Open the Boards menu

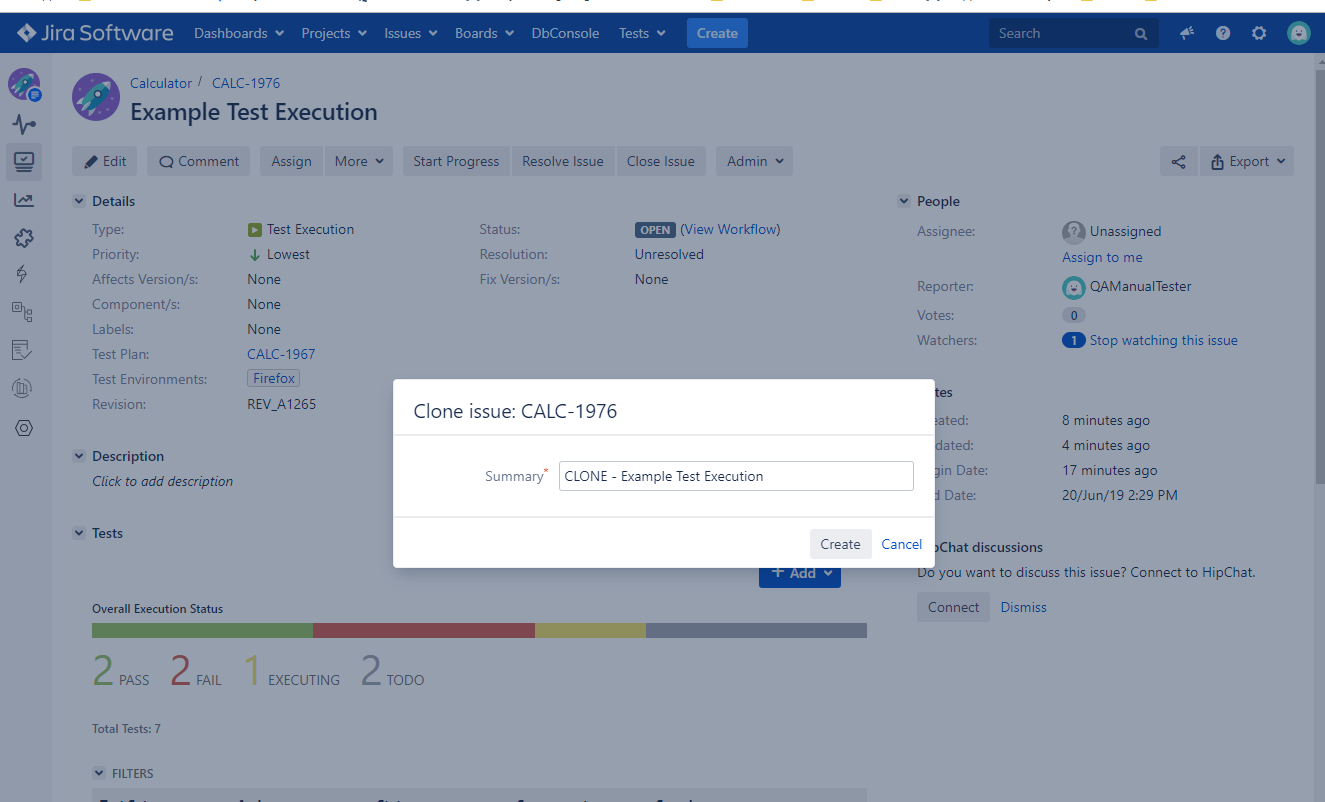pyautogui.click(x=484, y=33)
